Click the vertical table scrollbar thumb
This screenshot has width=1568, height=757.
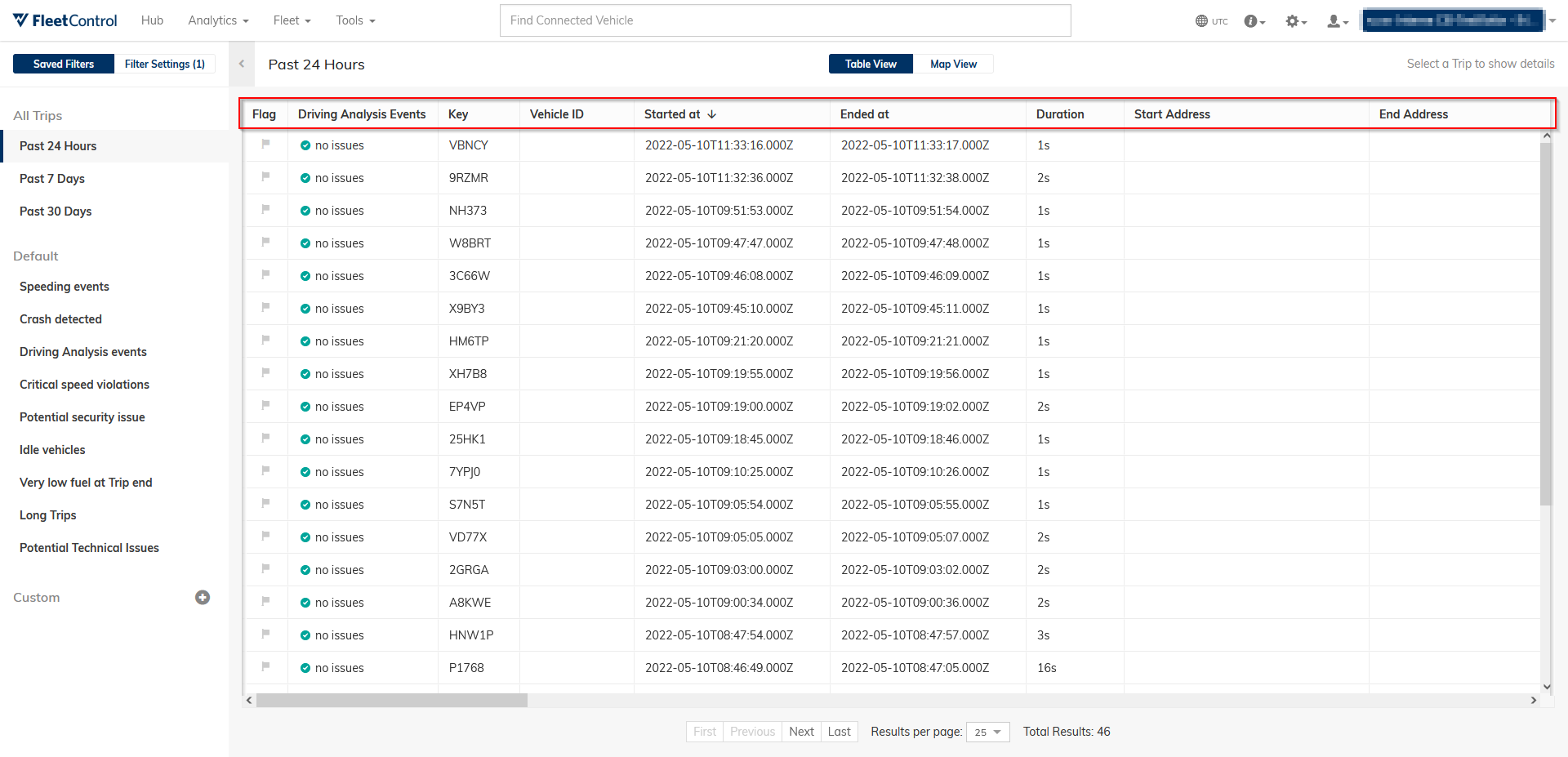1545,324
